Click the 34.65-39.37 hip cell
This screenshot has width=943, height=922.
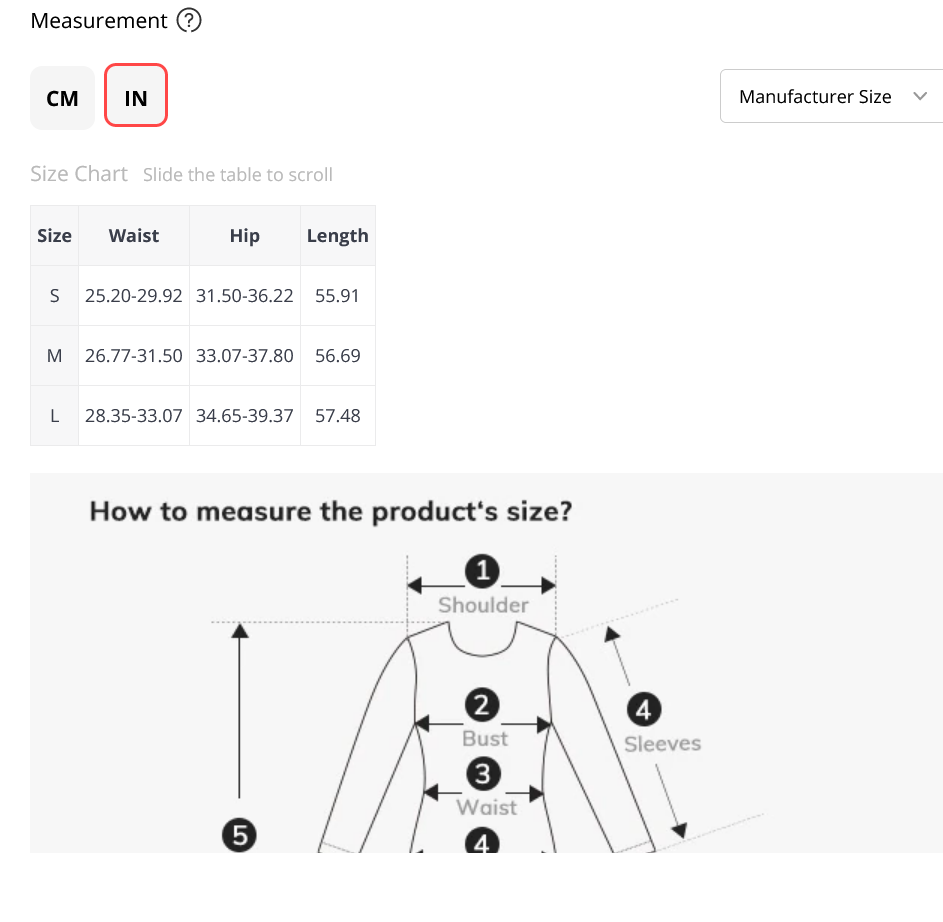point(245,416)
